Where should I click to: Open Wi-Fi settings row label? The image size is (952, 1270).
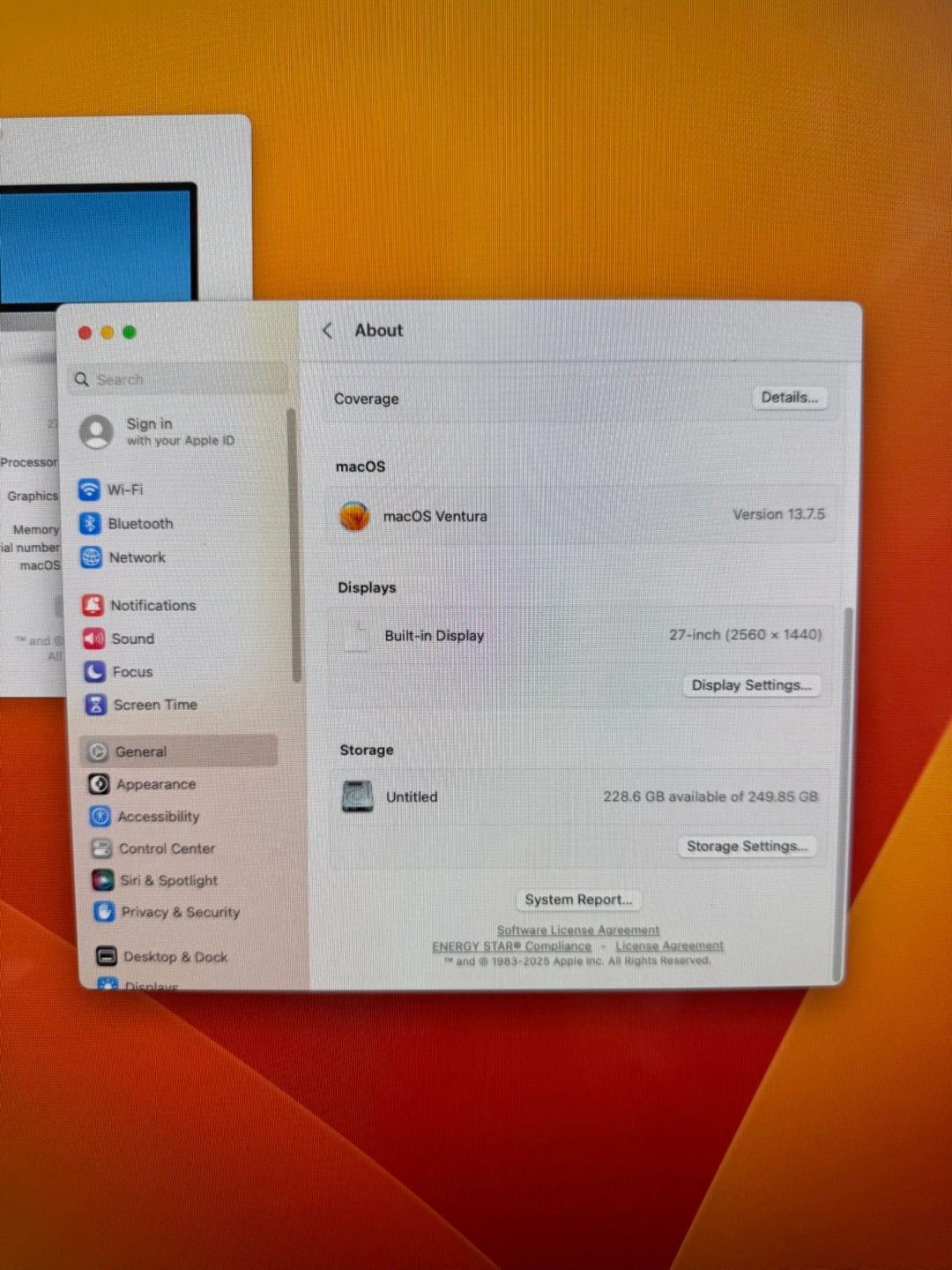(x=125, y=489)
